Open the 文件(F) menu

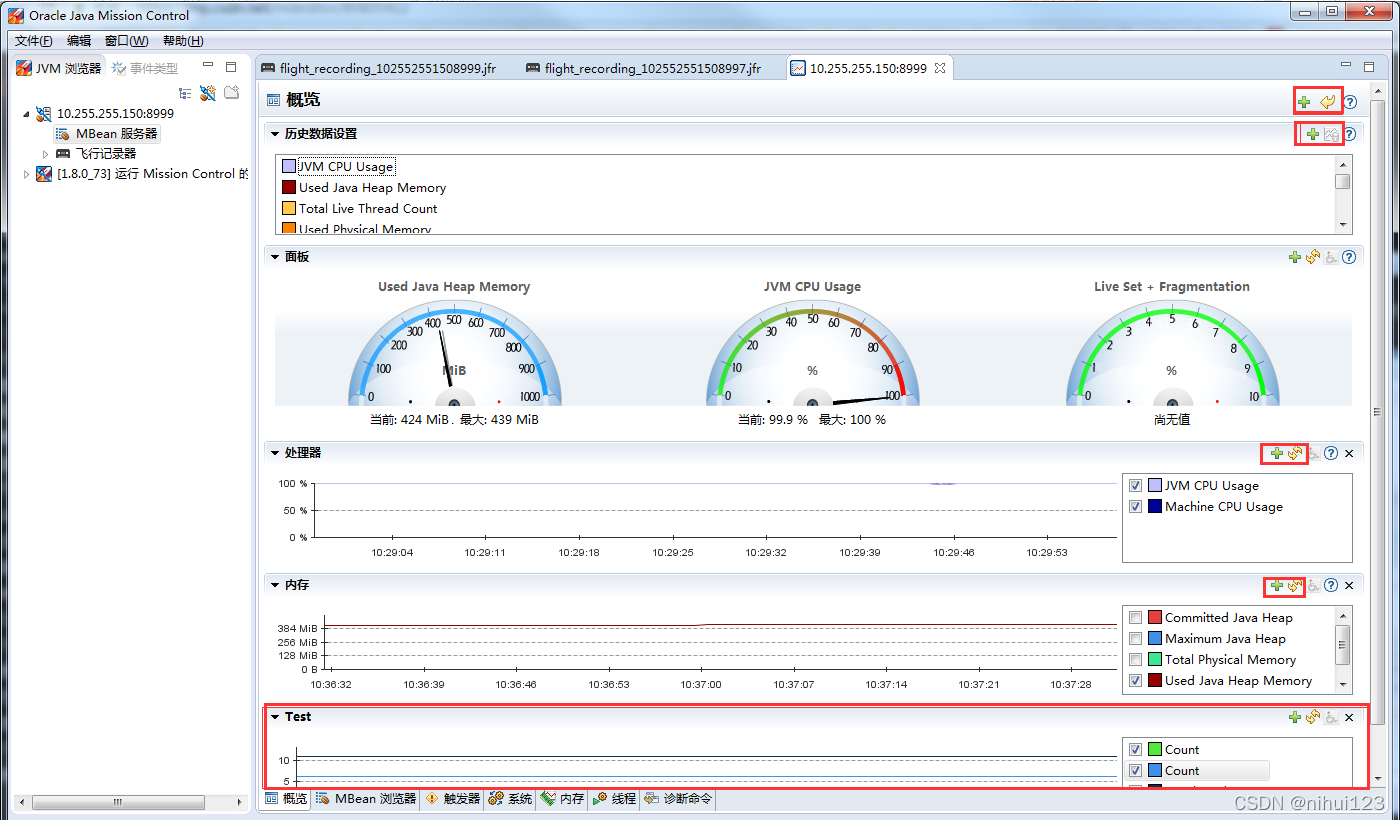[x=34, y=41]
